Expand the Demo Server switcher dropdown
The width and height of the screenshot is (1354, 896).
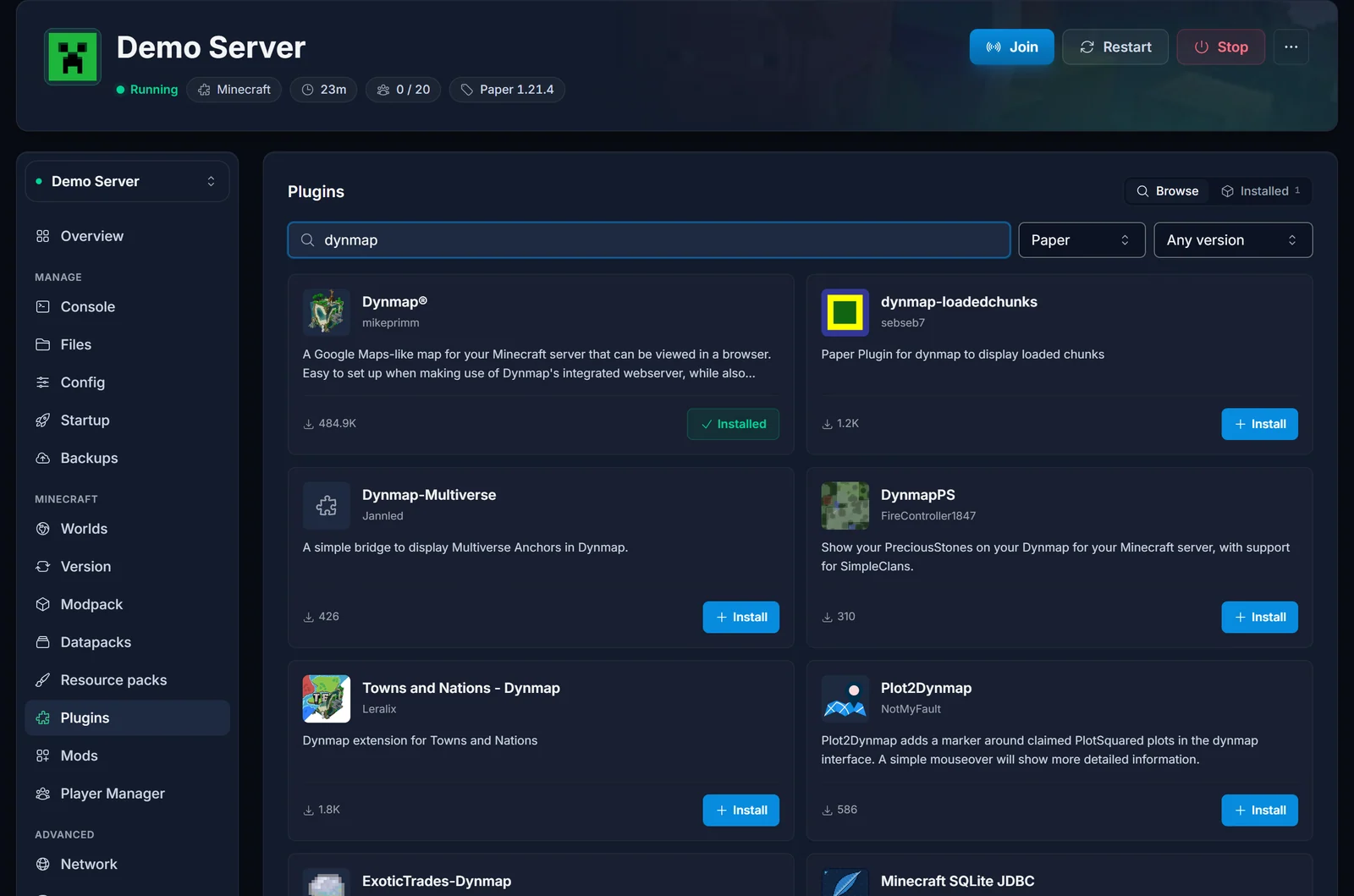pyautogui.click(x=127, y=181)
